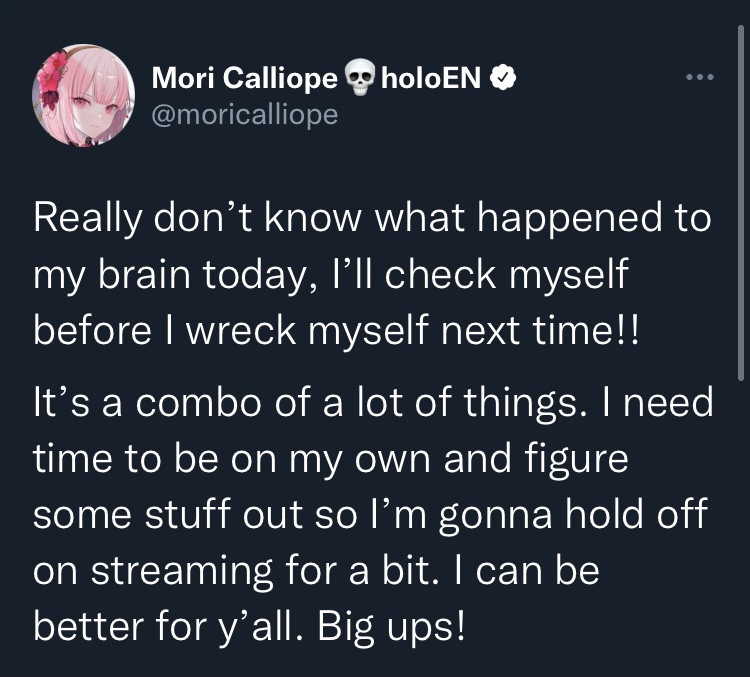
Task: Open the @moricalliope handle link
Action: click(245, 114)
